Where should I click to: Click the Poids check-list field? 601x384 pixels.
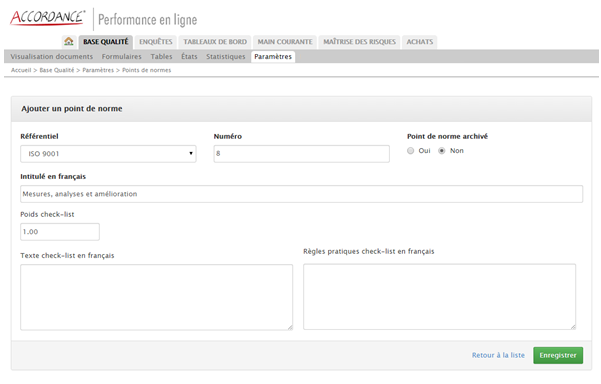tap(60, 232)
